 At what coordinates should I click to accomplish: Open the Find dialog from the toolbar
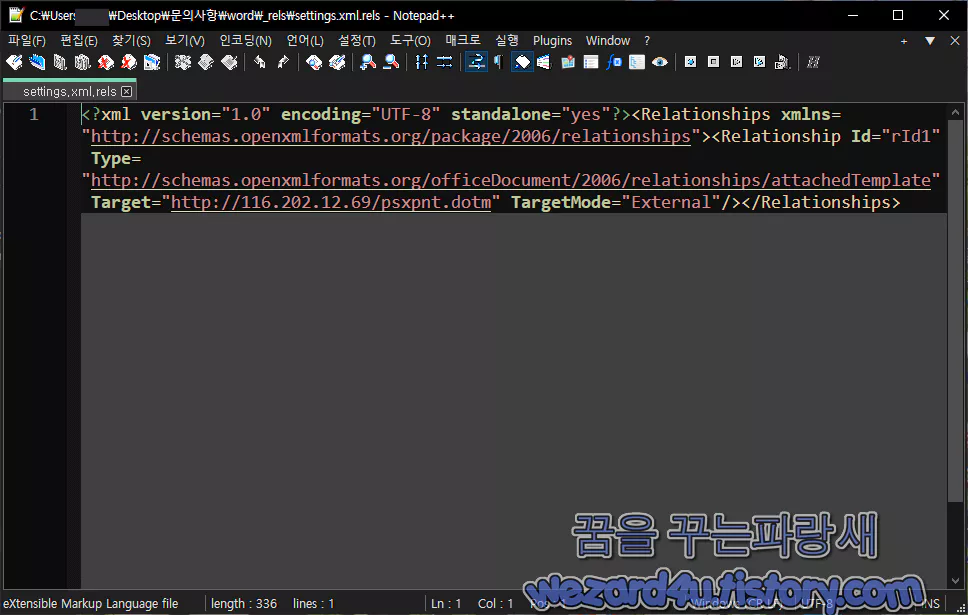pos(314,62)
